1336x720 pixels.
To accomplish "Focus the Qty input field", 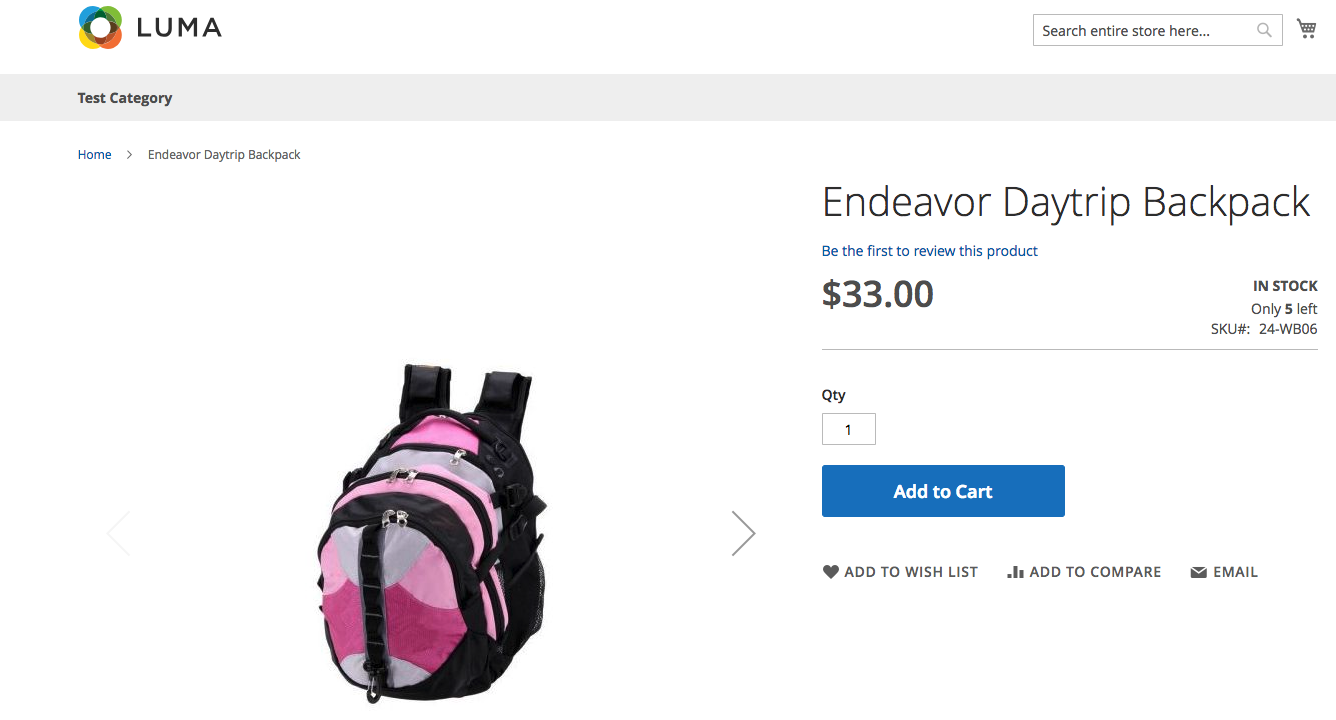I will pos(849,429).
